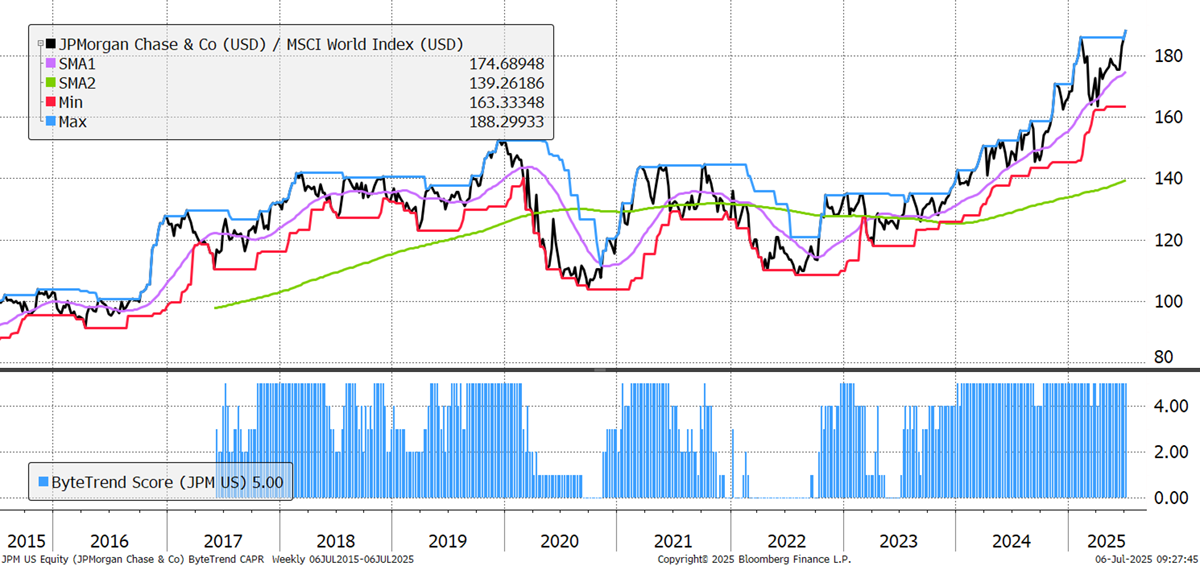
Task: Click the 2017 year label on time axis
Action: pos(222,541)
